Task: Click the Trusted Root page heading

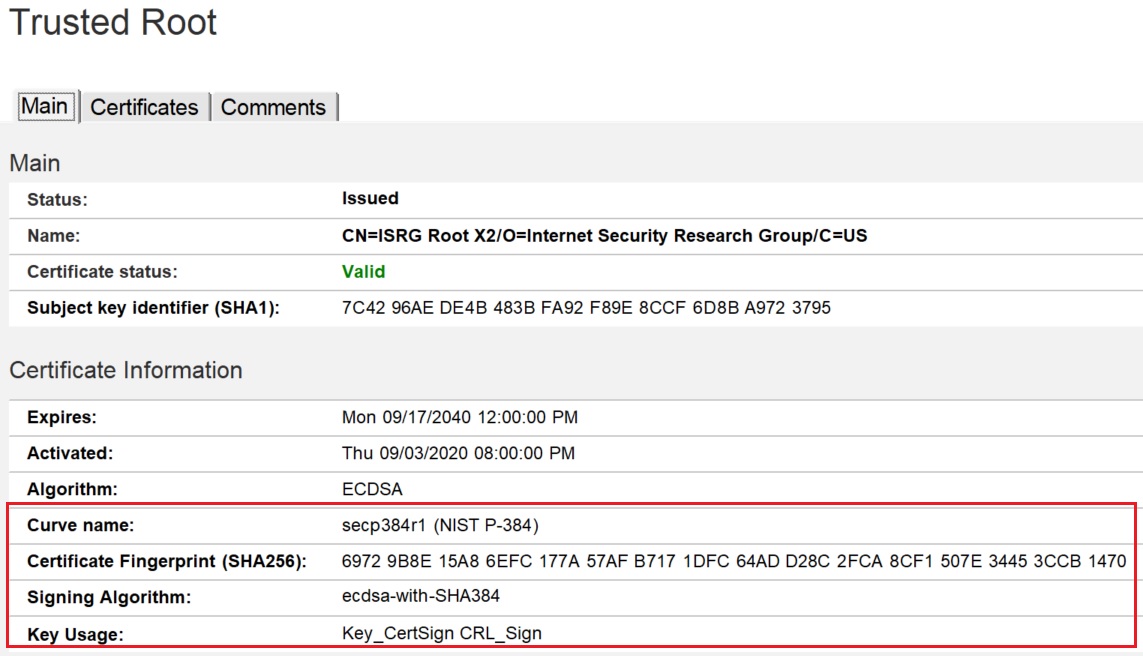Action: coord(113,23)
